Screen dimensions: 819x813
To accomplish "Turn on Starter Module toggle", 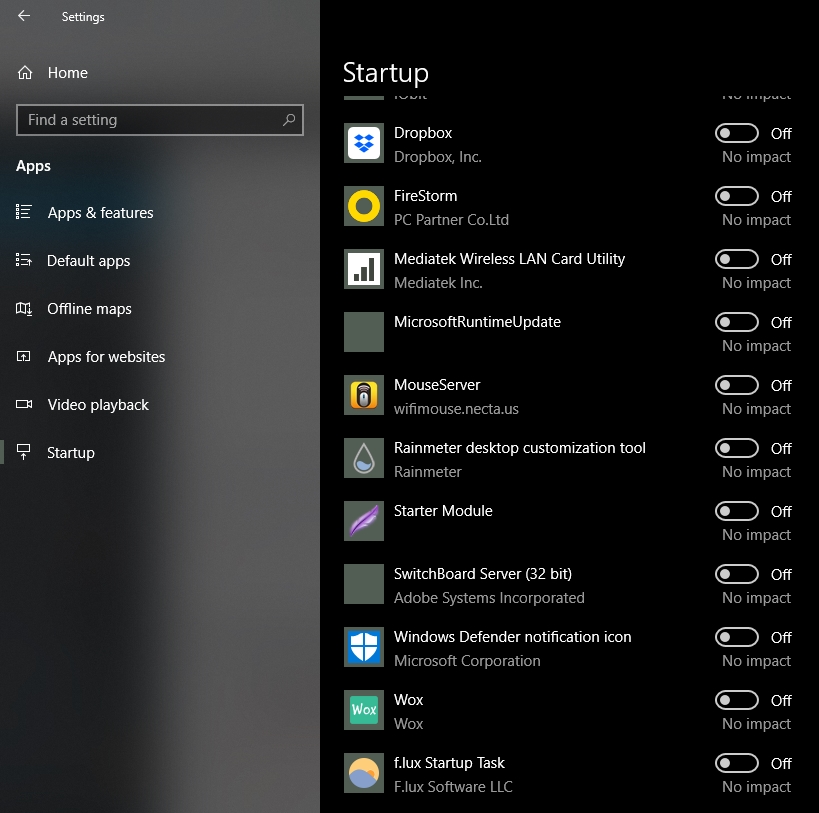I will point(736,511).
